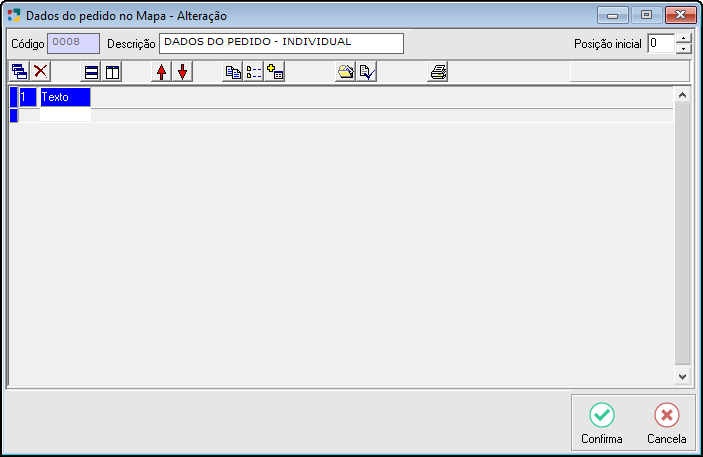Screen dimensions: 703x457
Task: Click the Confirma button
Action: point(602,423)
